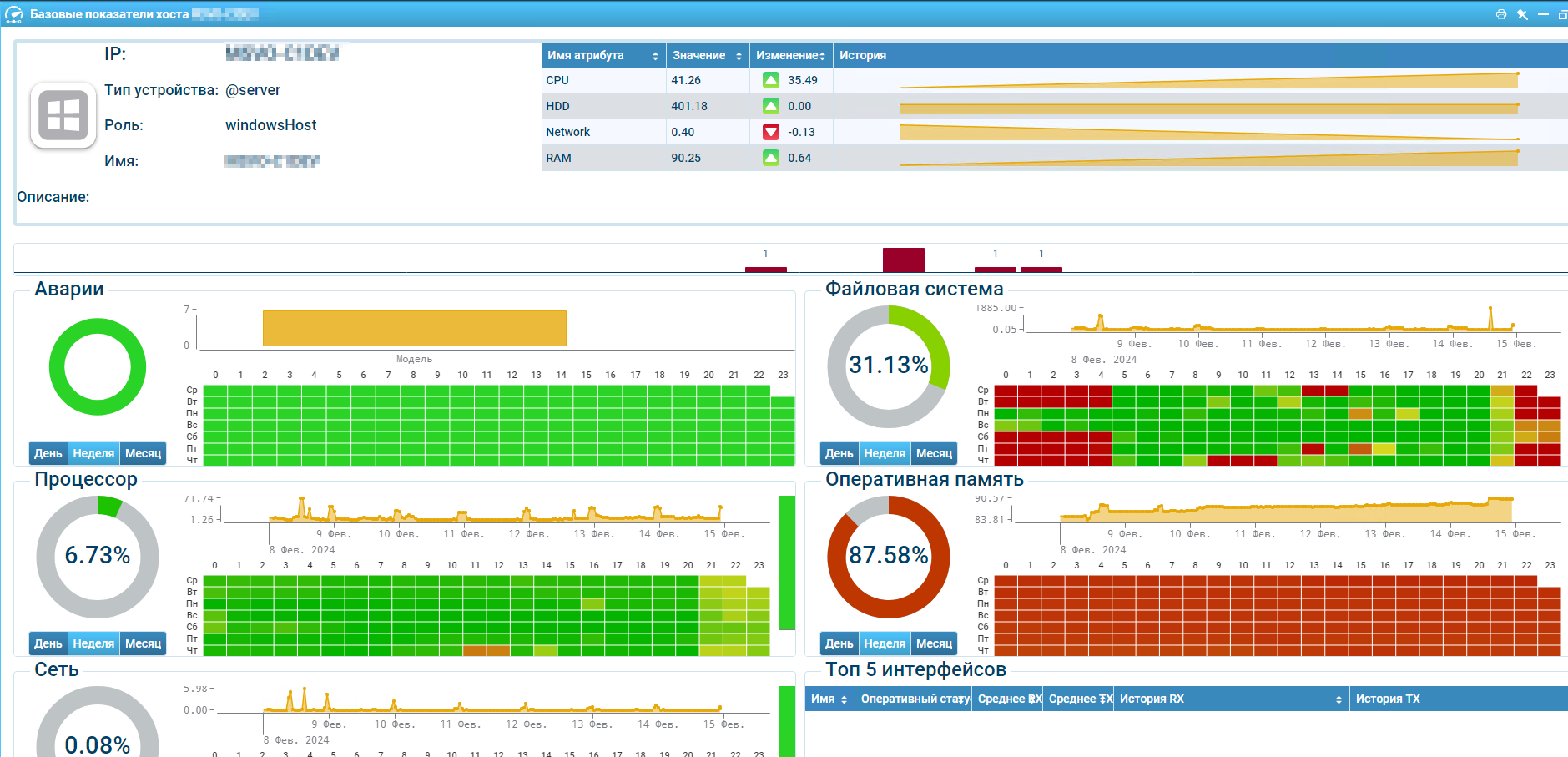Click the green status bar beside Сеть chart
This screenshot has height=757, width=1568.
pyautogui.click(x=787, y=722)
